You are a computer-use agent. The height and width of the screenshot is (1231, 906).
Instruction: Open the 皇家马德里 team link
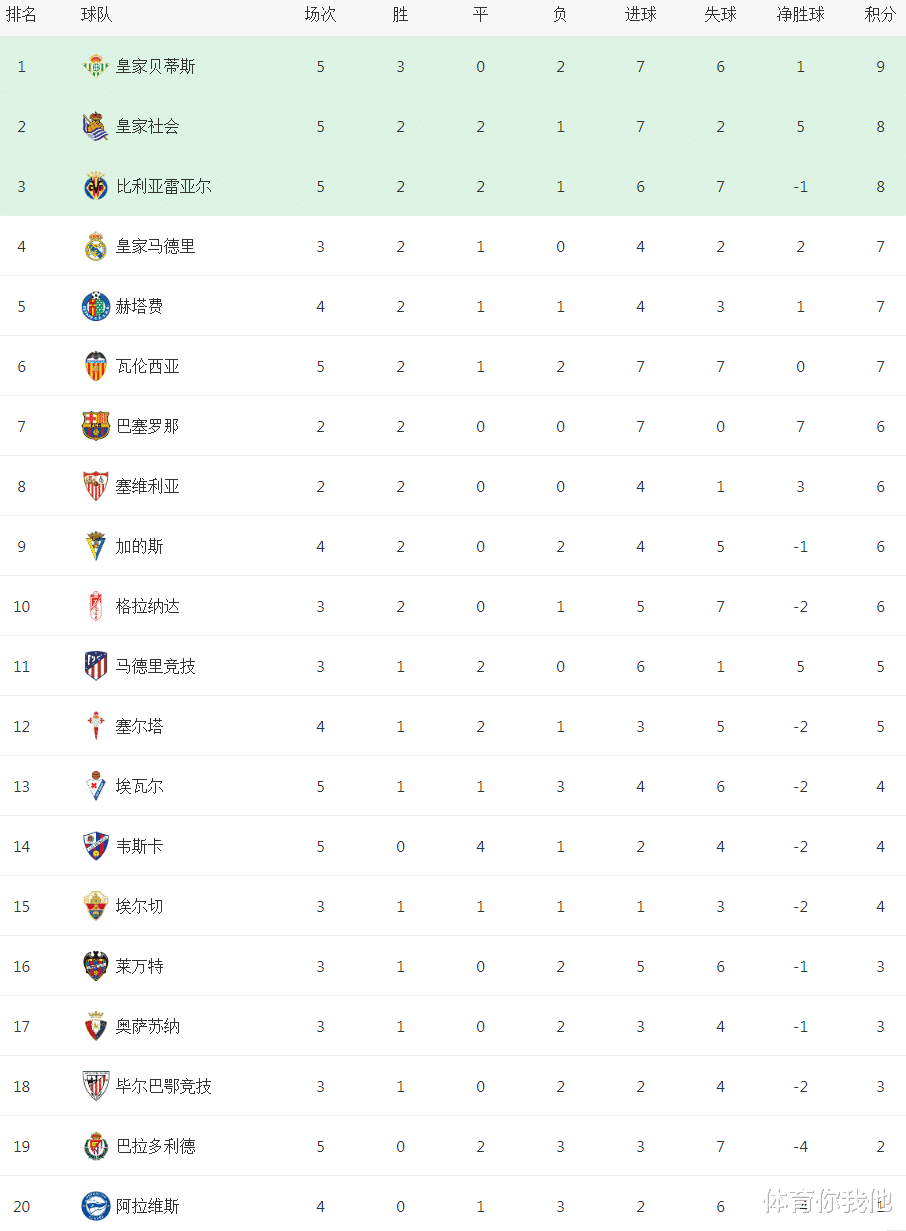[155, 246]
